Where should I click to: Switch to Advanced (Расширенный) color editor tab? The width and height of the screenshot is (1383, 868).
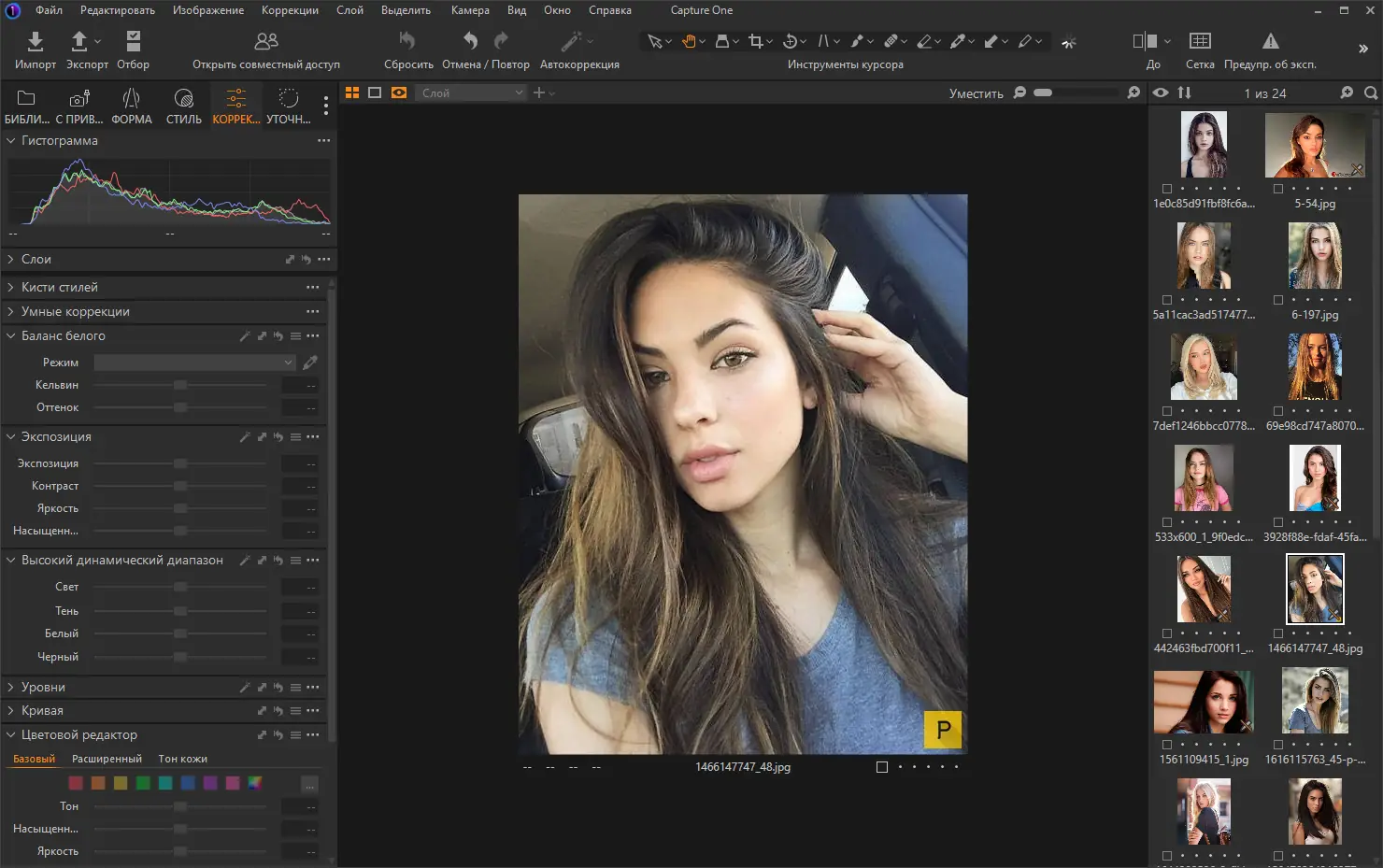coord(107,759)
